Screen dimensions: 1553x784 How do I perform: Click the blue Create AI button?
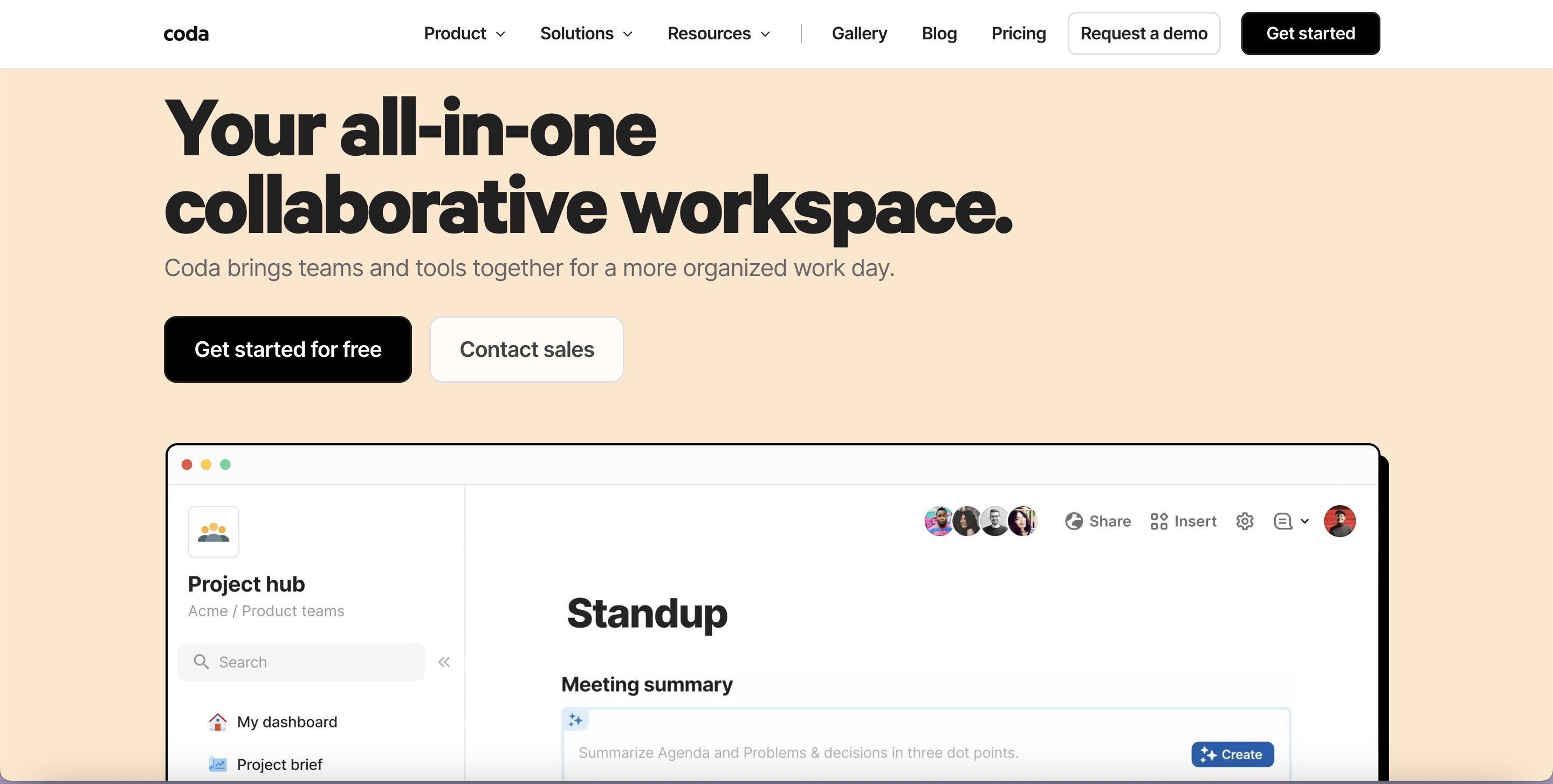coord(1232,754)
